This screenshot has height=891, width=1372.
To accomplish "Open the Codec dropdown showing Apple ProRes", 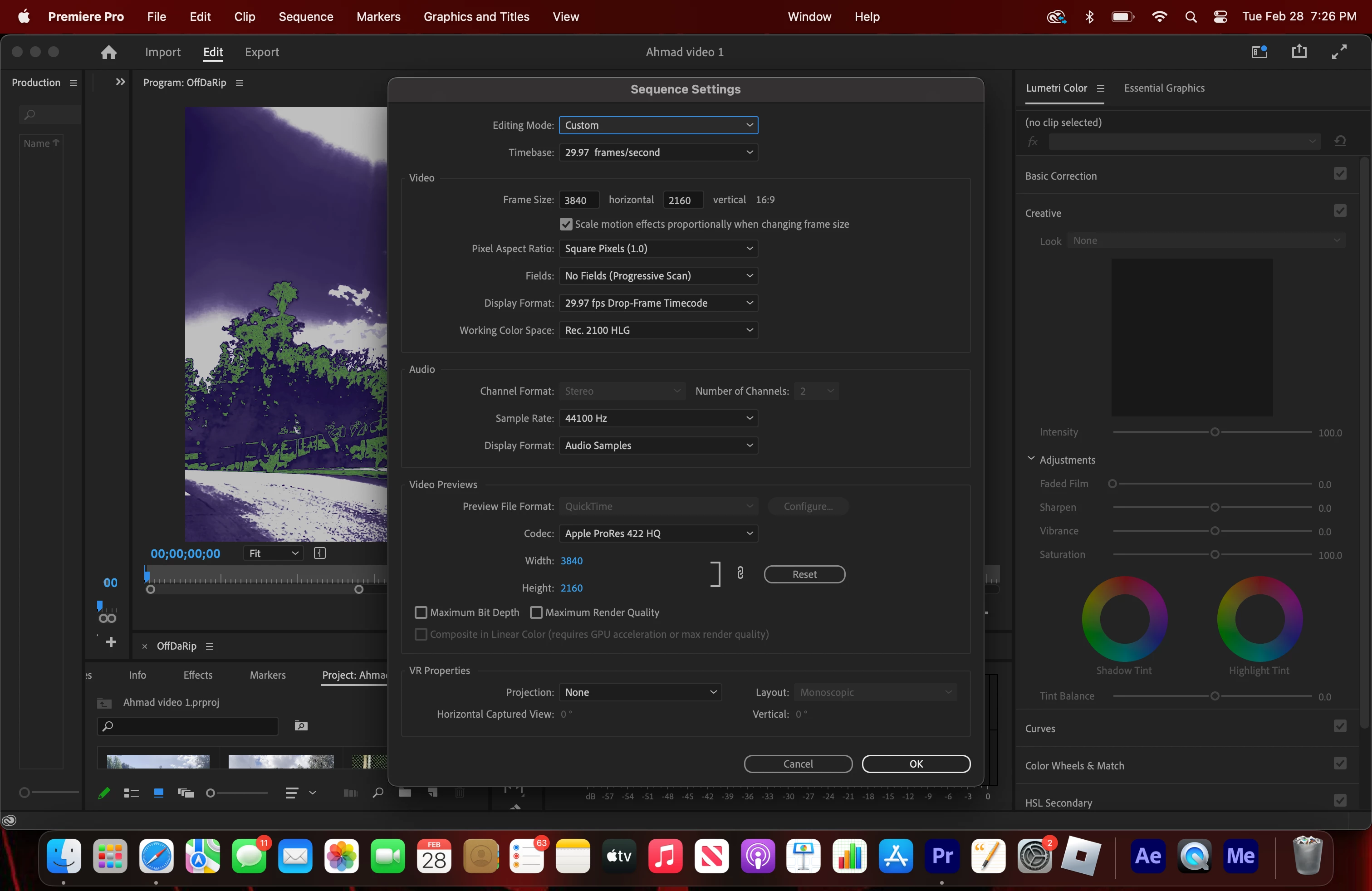I will pyautogui.click(x=658, y=533).
